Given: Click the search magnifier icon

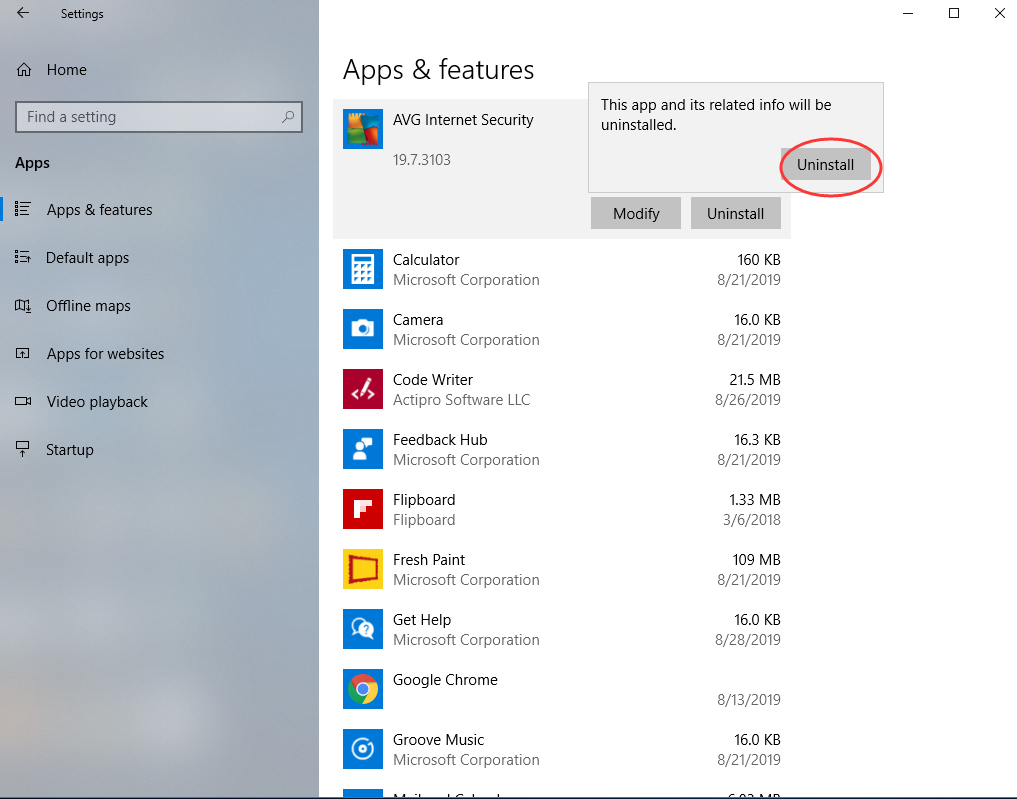Looking at the screenshot, I should tap(288, 117).
